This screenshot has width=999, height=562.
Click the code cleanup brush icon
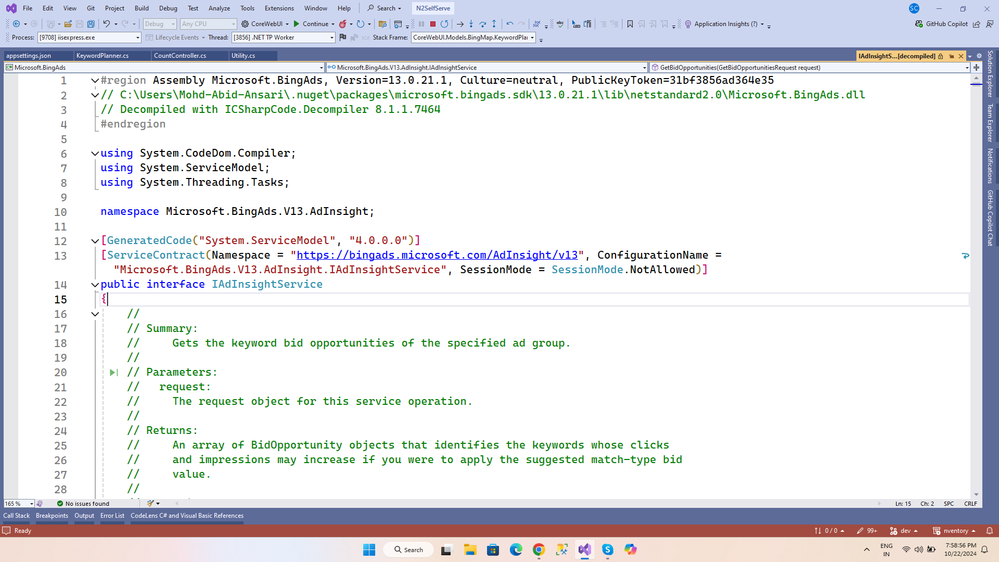[151, 503]
